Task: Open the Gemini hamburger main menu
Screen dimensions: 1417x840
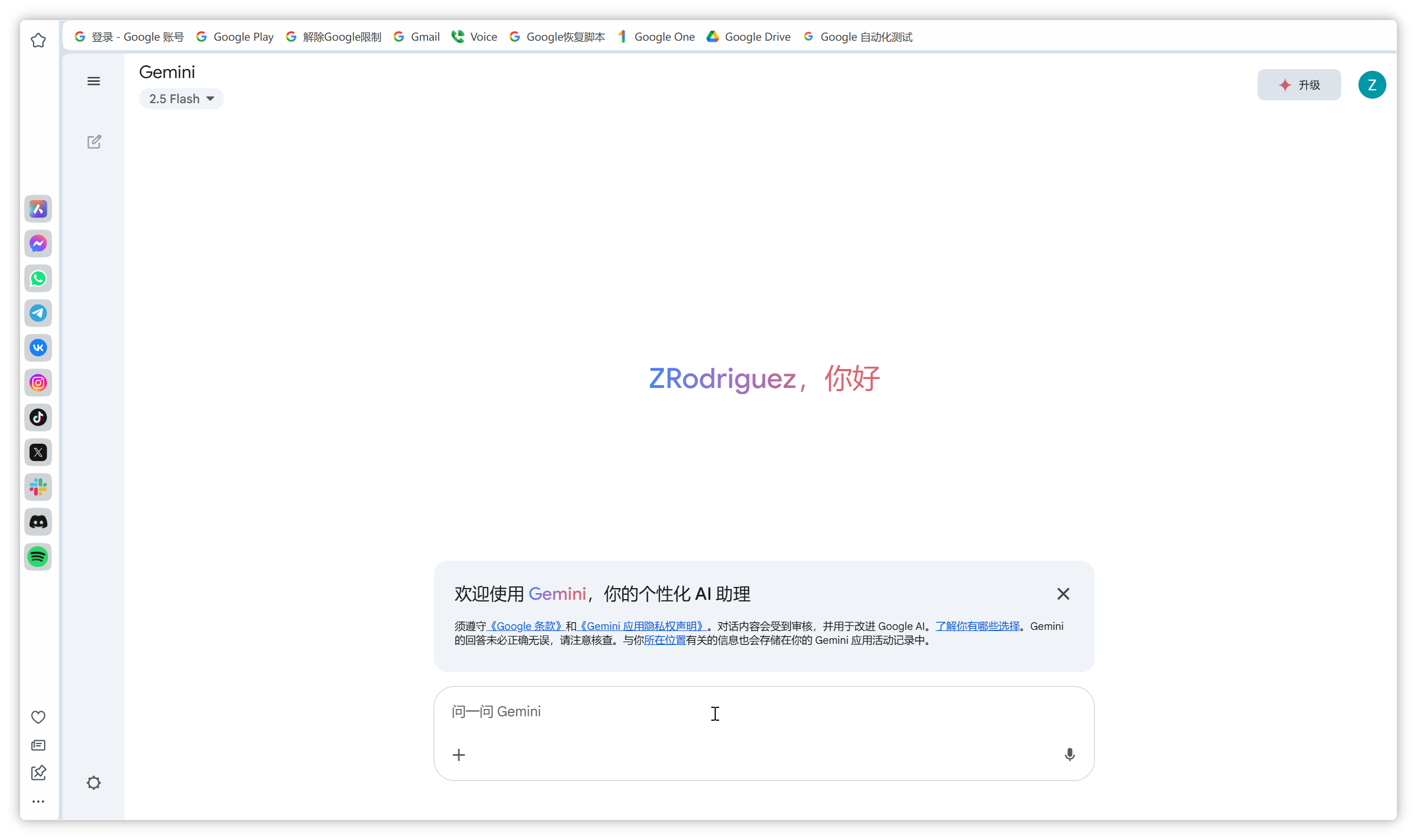Action: (94, 81)
